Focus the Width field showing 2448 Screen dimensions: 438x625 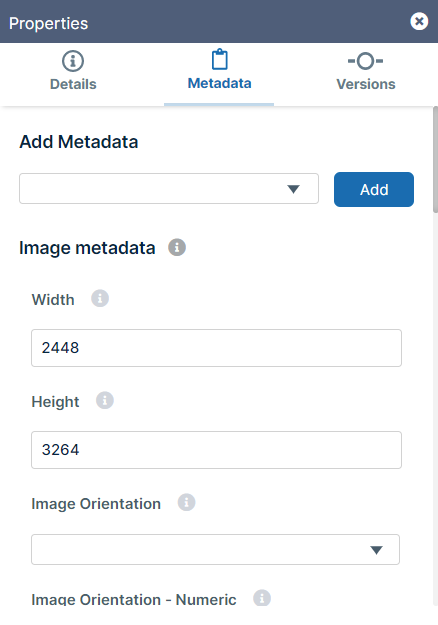pyautogui.click(x=216, y=348)
